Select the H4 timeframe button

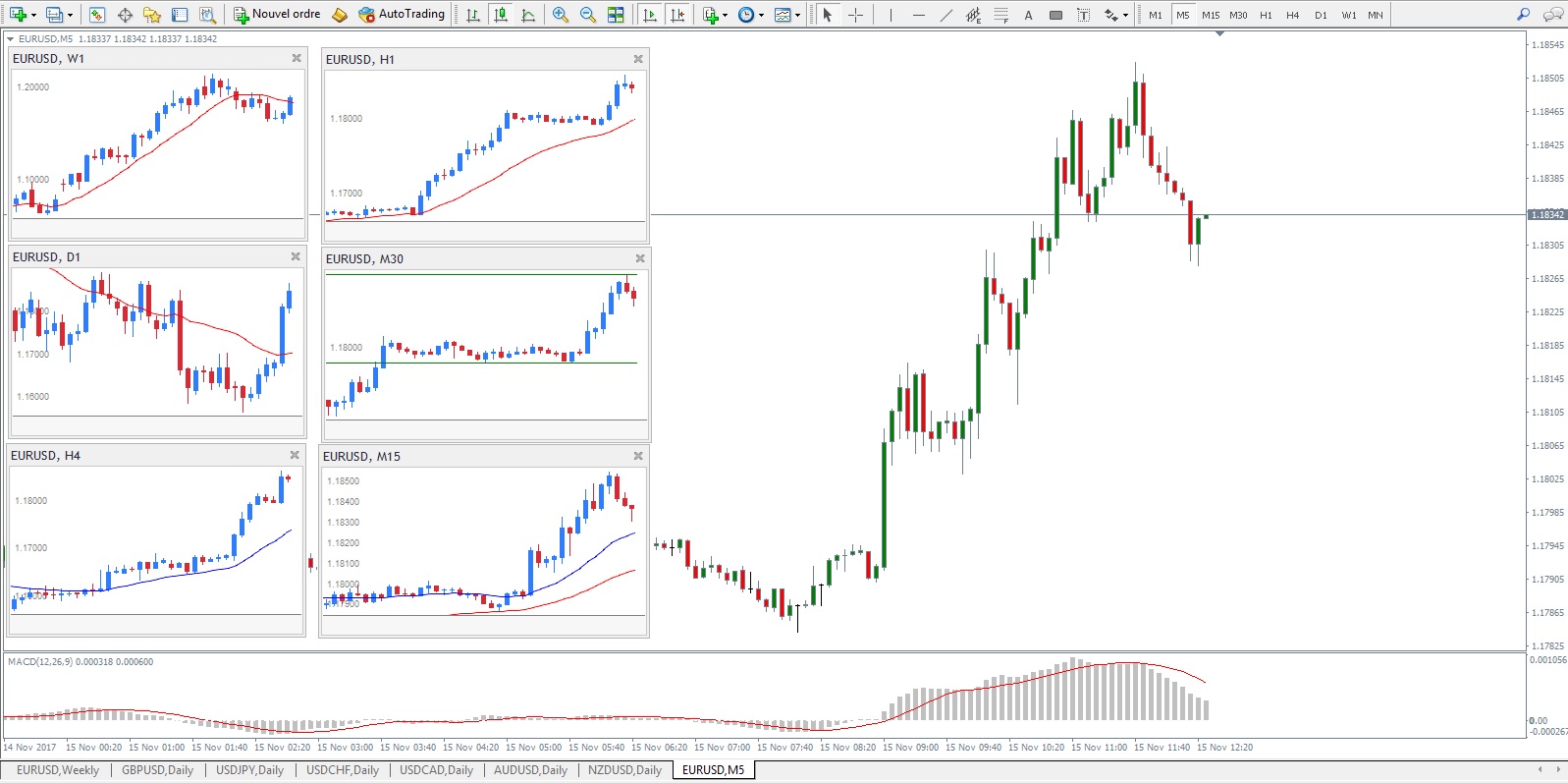tap(1293, 15)
